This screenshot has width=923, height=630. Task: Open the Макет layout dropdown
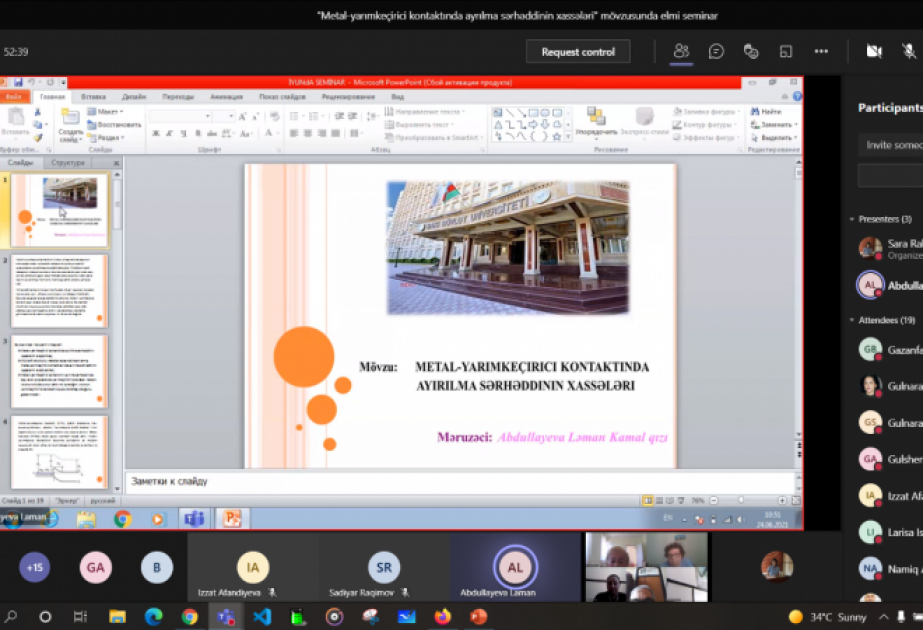[105, 111]
